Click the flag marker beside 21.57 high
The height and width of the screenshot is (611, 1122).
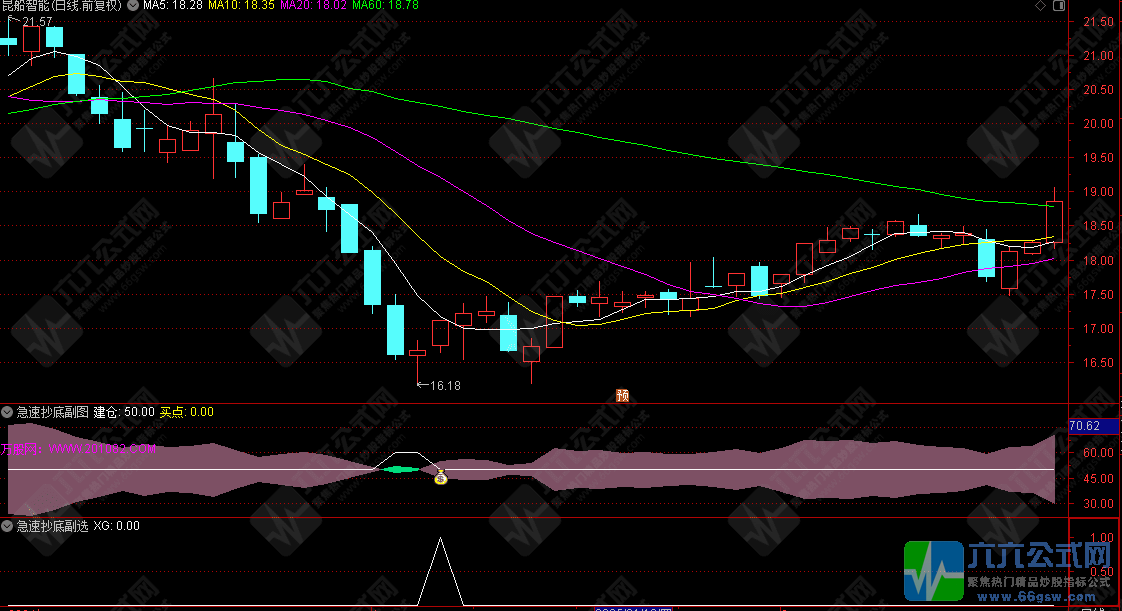13,20
